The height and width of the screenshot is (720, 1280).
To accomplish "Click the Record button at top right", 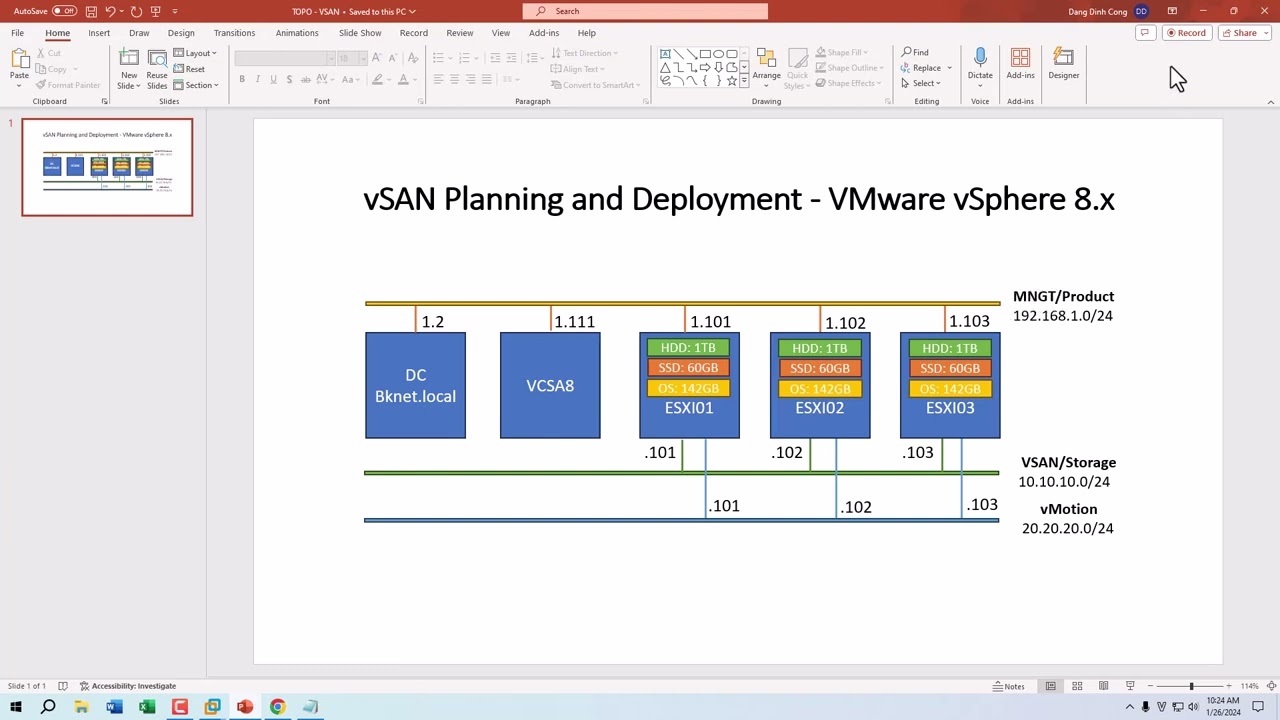I will 1185,33.
